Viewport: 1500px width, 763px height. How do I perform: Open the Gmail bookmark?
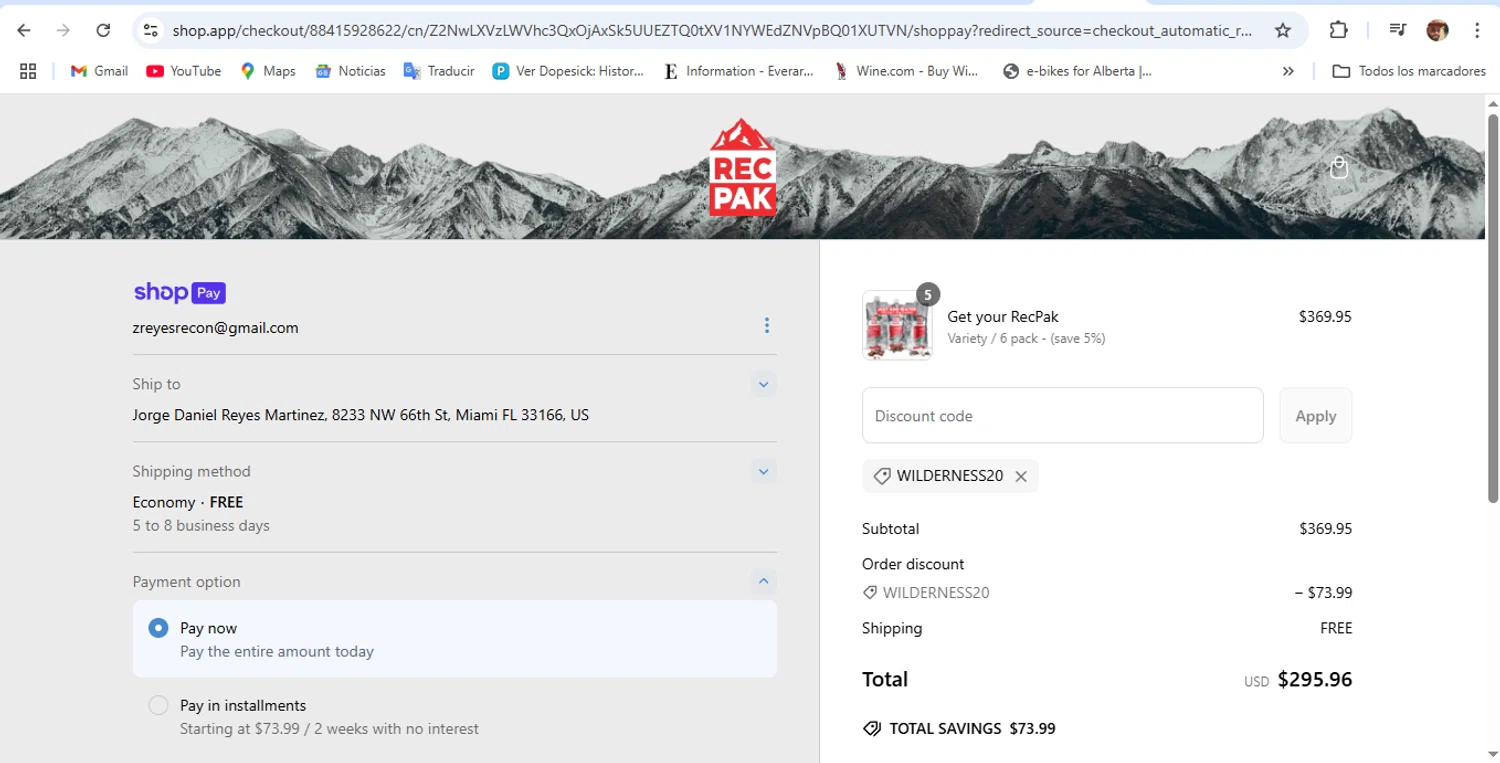pyautogui.click(x=99, y=71)
